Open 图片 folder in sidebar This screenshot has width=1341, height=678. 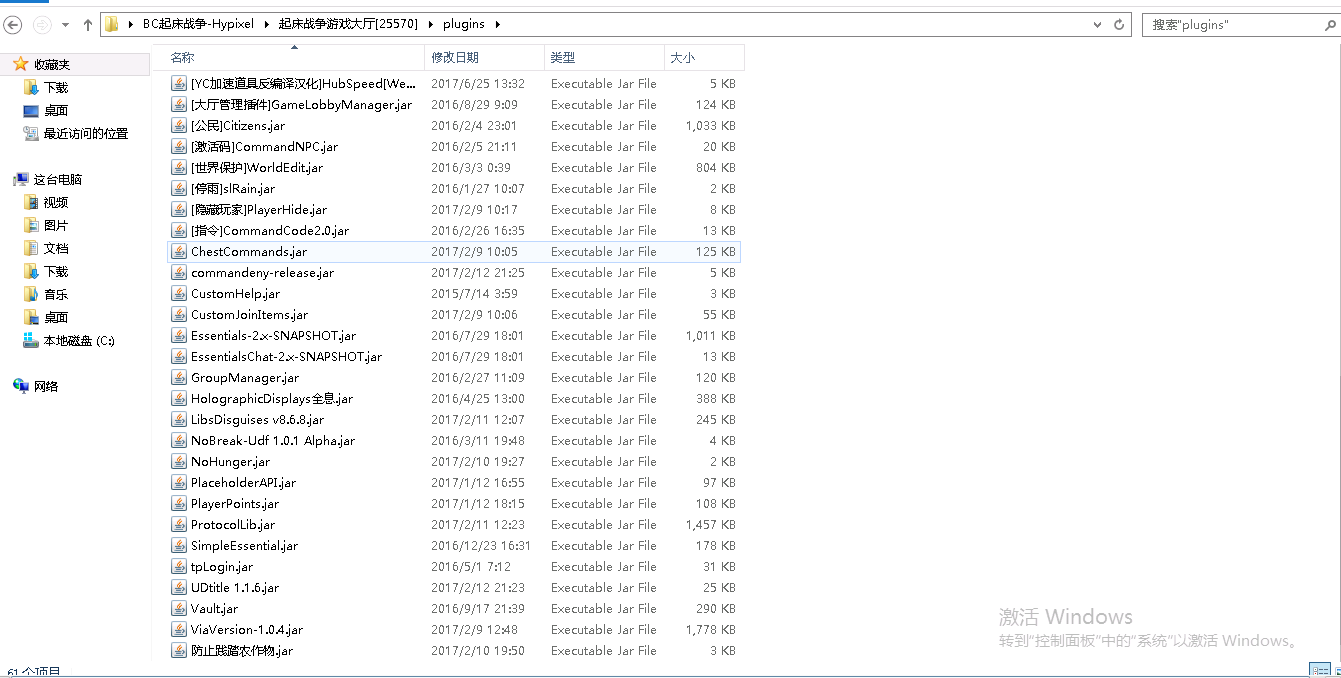55,226
